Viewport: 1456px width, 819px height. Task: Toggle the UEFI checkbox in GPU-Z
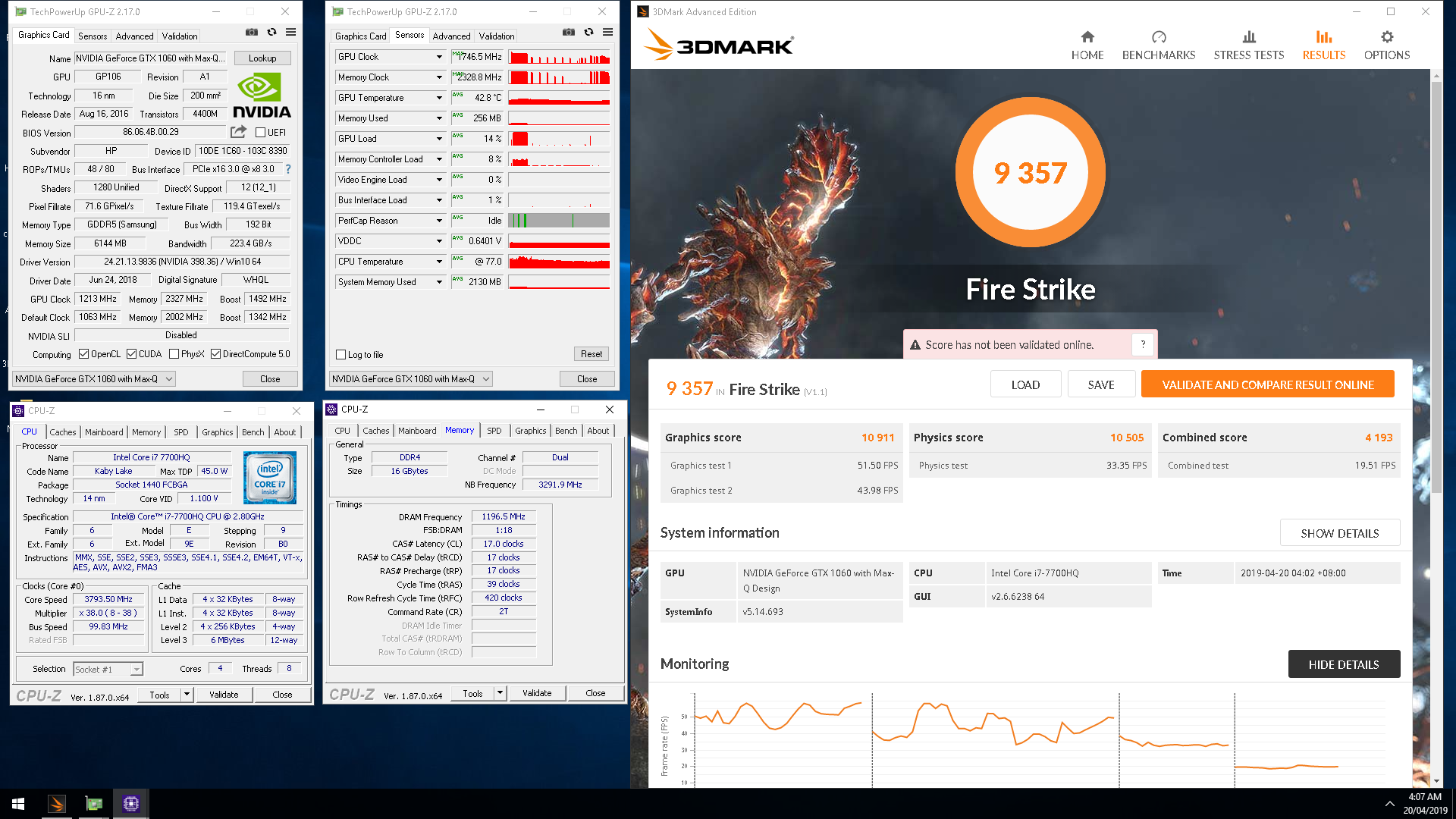(x=260, y=133)
